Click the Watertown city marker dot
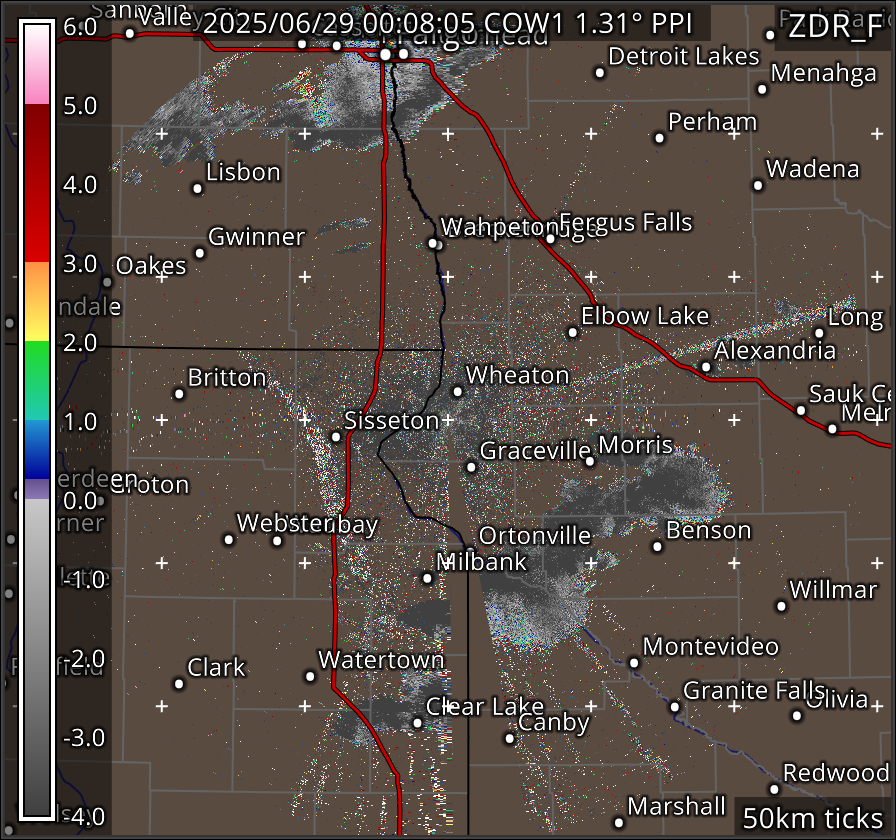Image resolution: width=896 pixels, height=840 pixels. click(310, 676)
